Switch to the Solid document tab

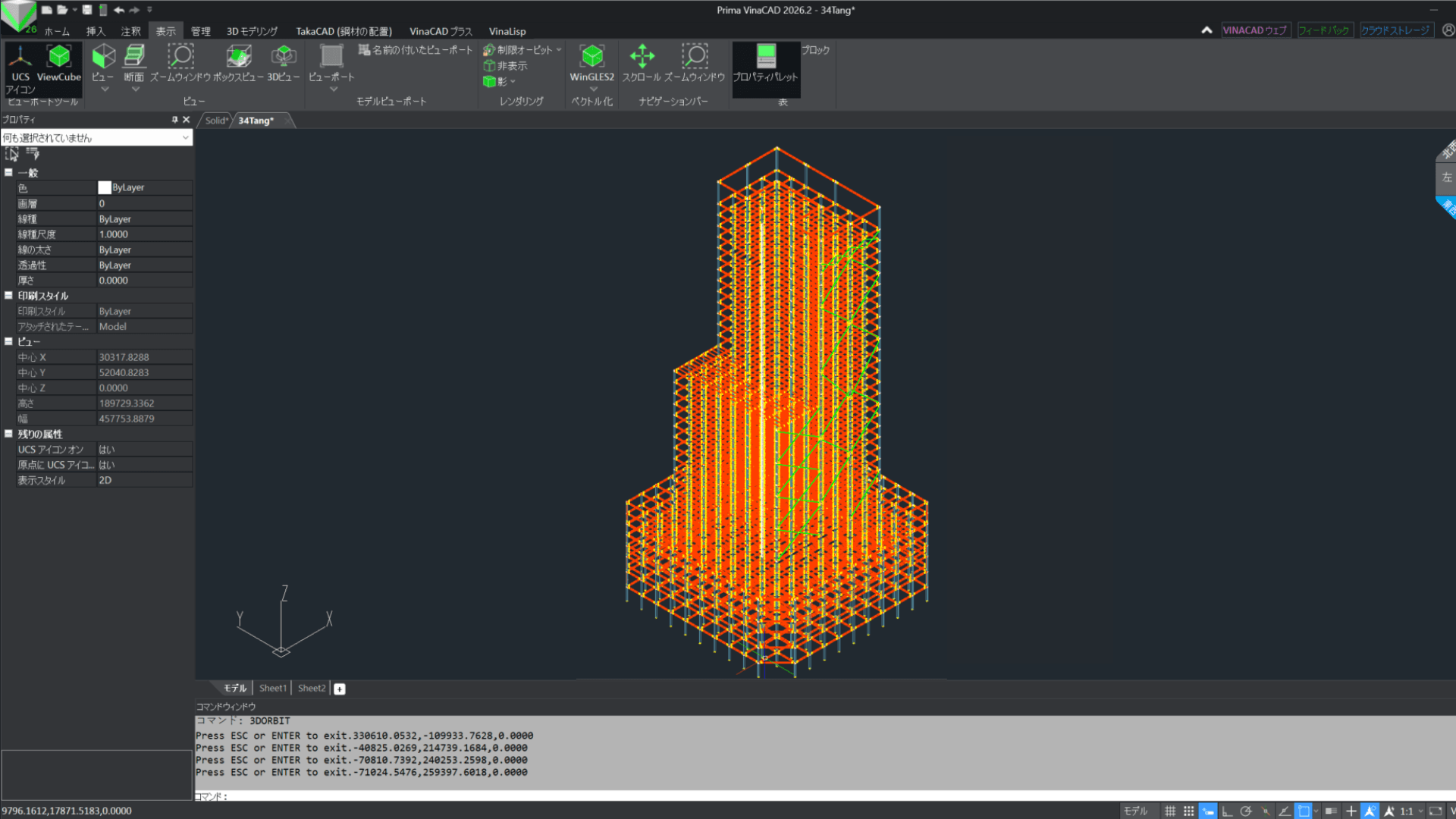click(216, 121)
